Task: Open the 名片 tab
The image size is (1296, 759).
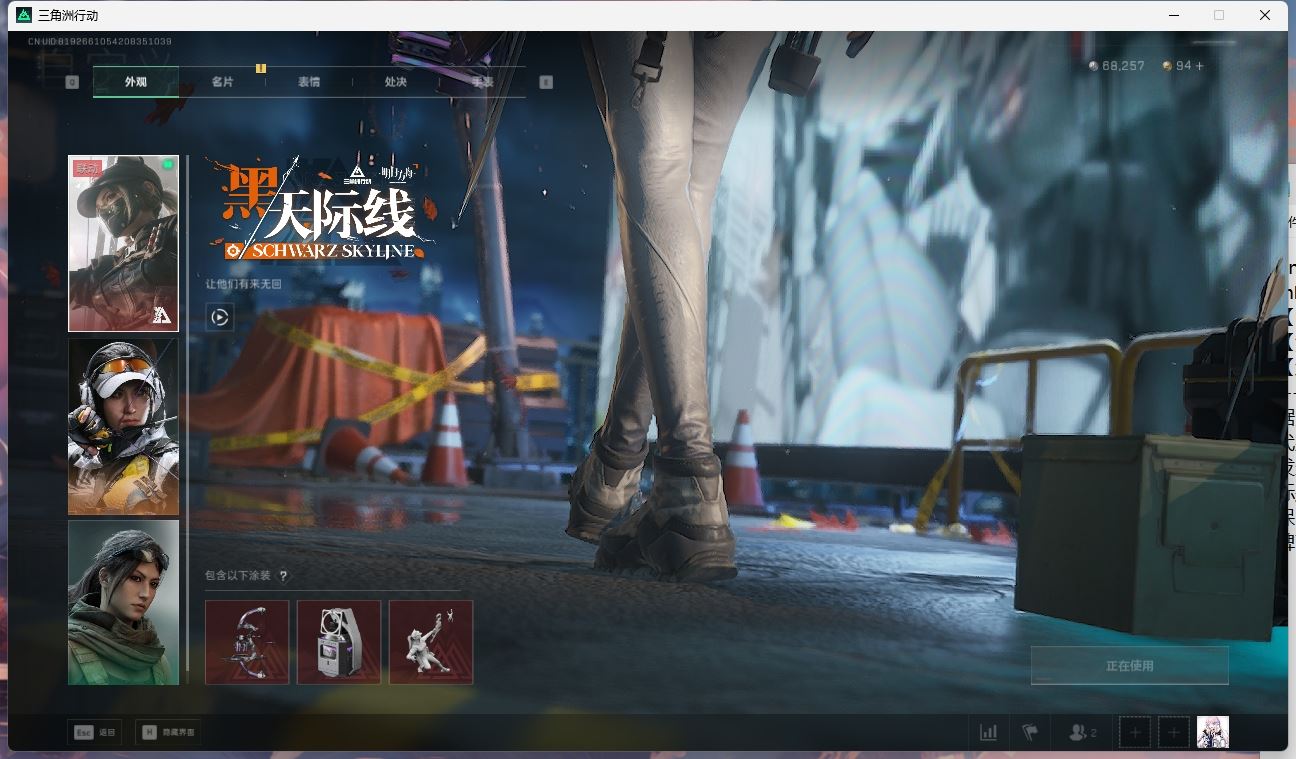Action: tap(220, 82)
